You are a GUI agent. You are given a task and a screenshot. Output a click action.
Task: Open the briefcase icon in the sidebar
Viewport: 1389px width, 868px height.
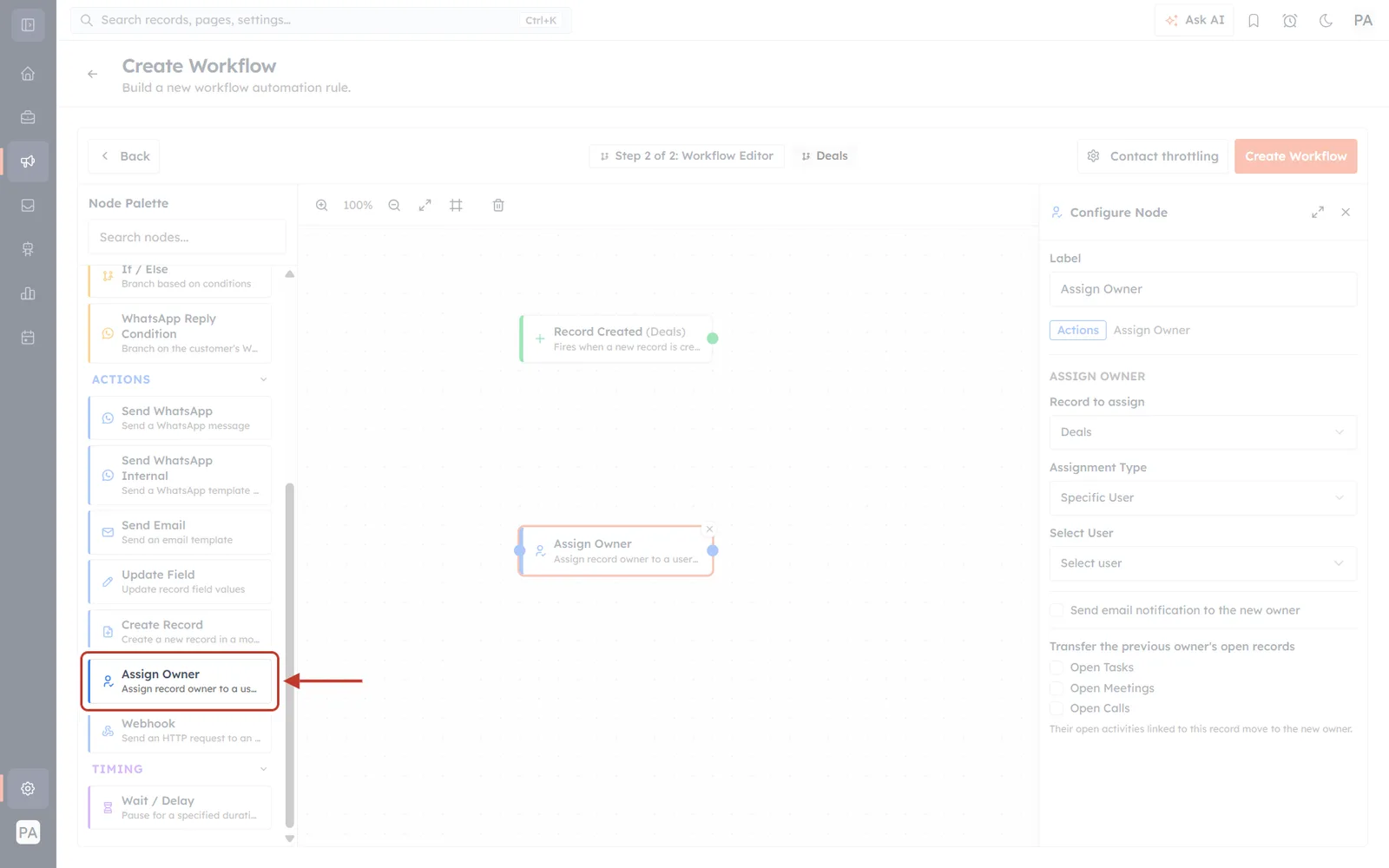point(28,117)
